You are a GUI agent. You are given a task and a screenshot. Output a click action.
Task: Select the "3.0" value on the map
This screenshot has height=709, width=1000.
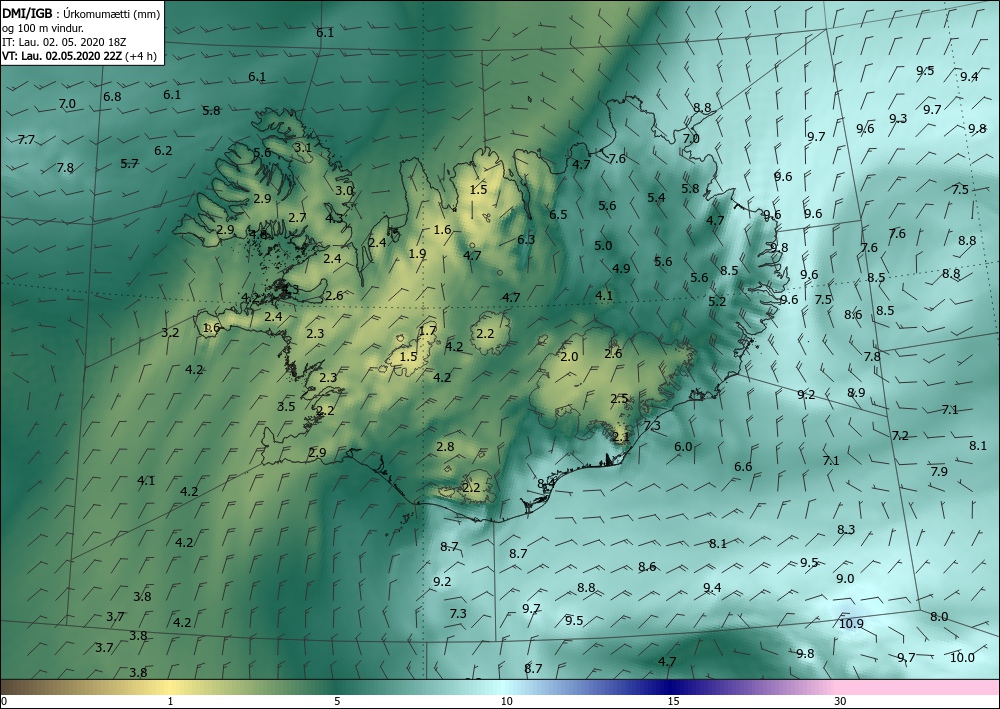(344, 190)
